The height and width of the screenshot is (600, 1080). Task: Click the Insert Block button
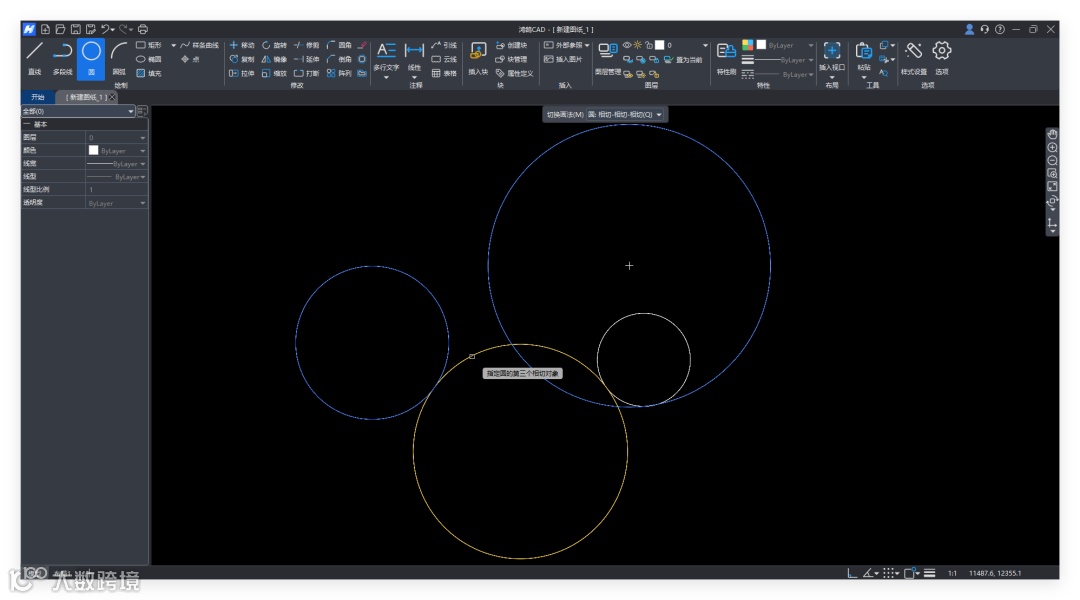pos(478,58)
